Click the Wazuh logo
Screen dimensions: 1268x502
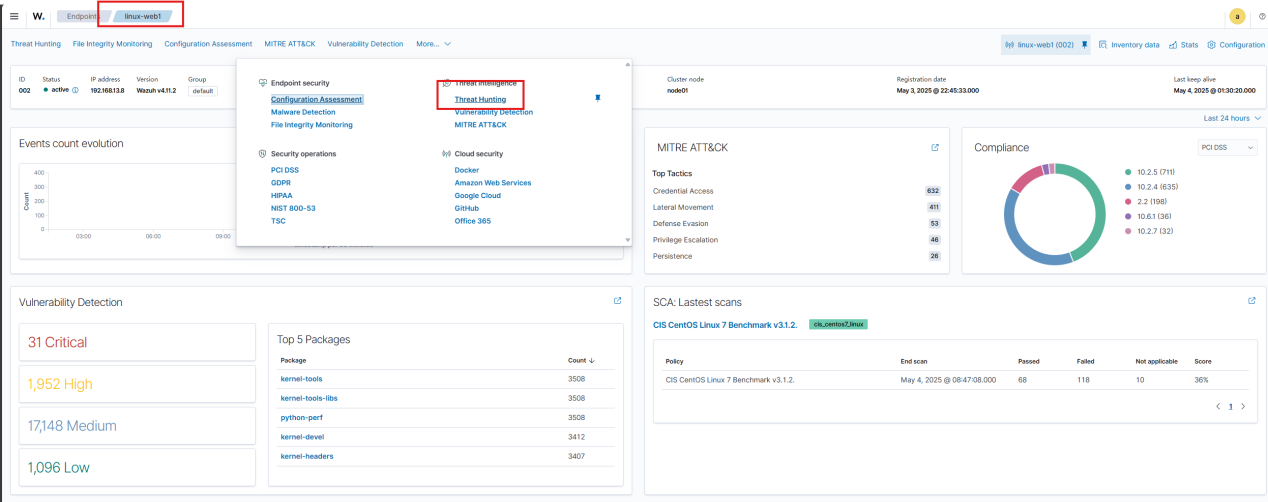[x=38, y=16]
